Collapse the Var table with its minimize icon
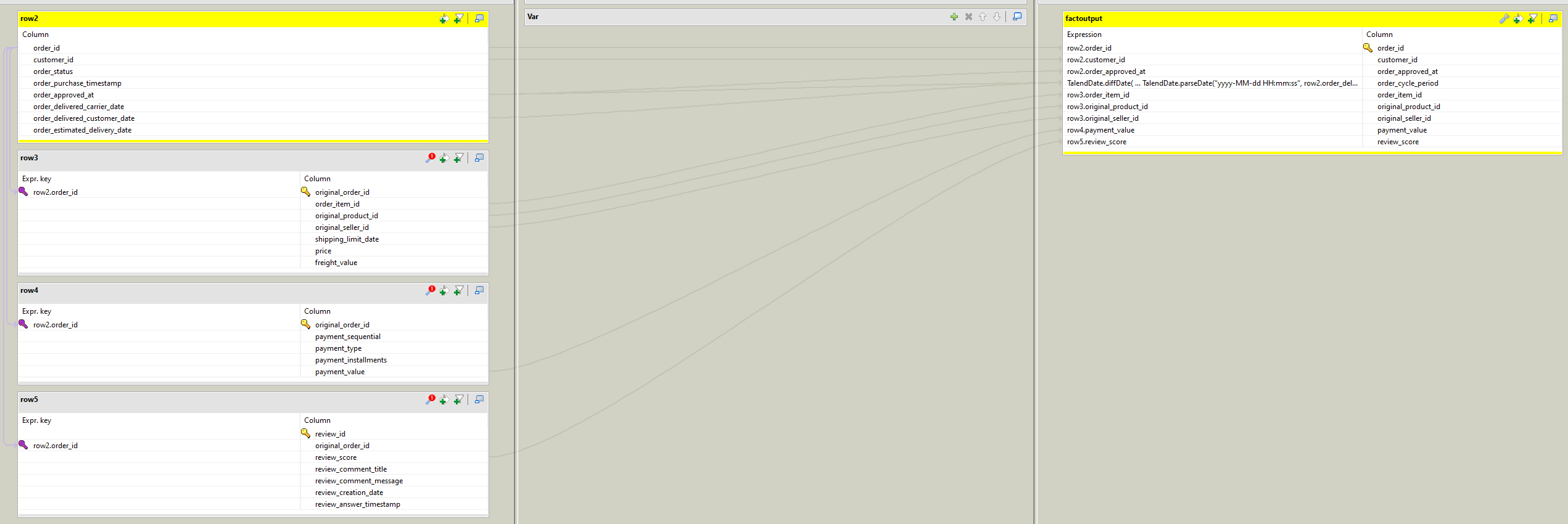This screenshot has width=1568, height=524. coord(1017,17)
